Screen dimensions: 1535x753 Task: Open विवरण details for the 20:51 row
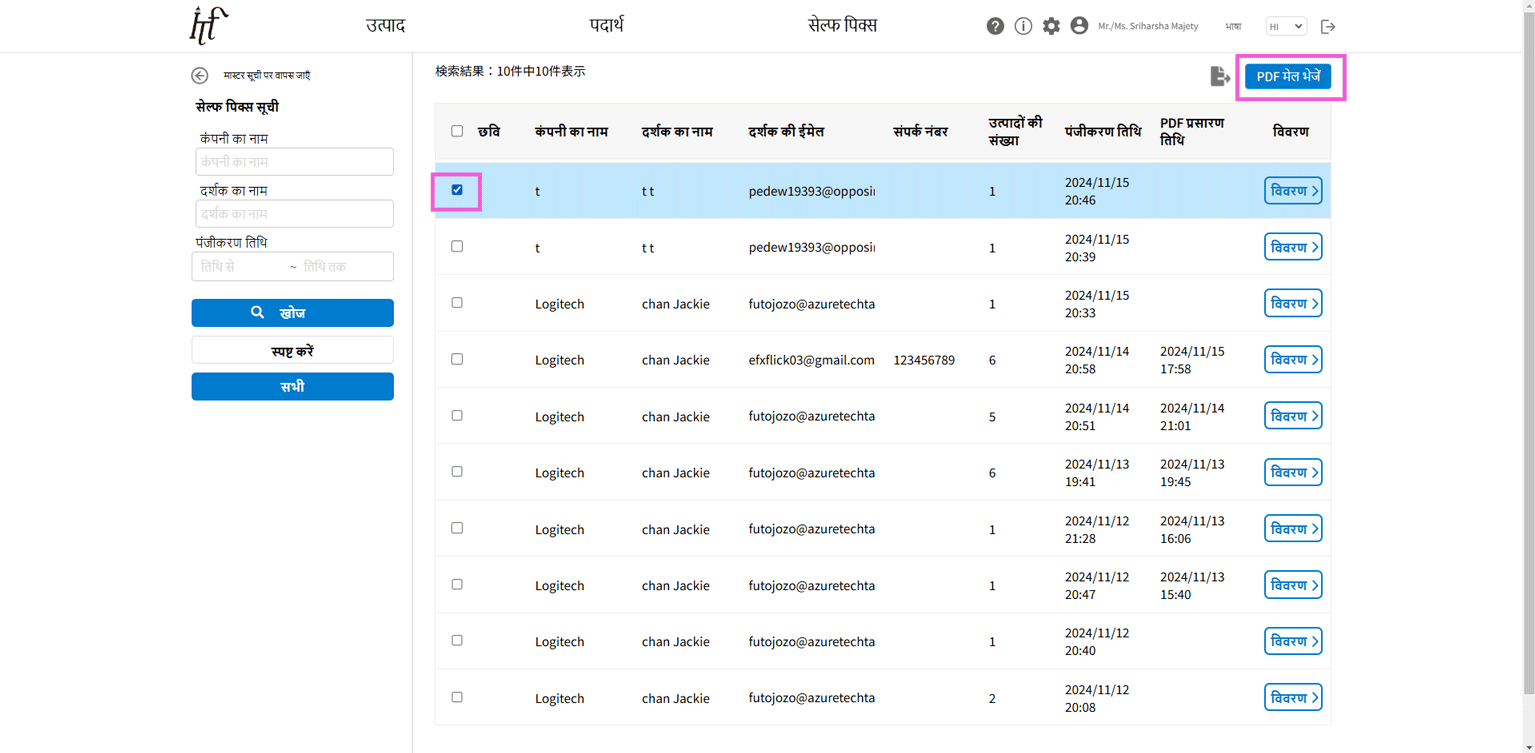[1293, 416]
